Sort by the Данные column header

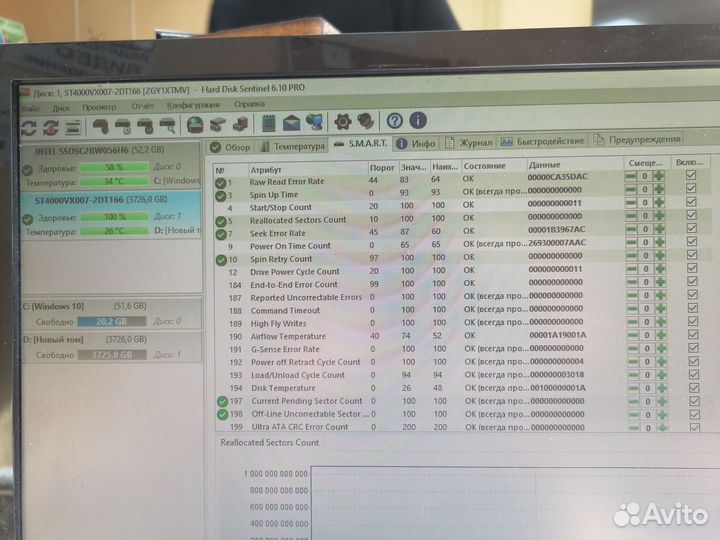(x=574, y=164)
